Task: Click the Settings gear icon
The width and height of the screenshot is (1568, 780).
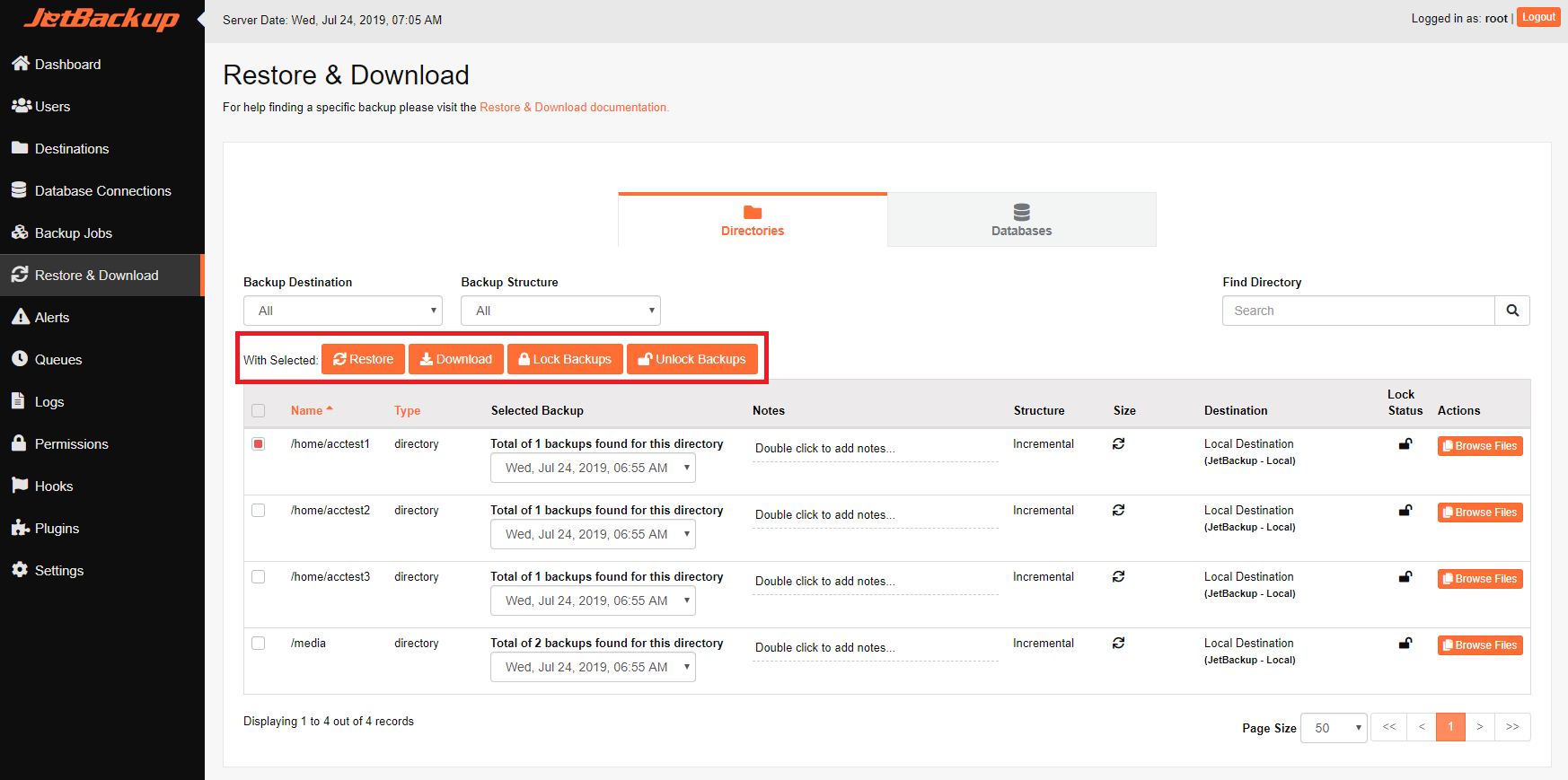Action: click(x=20, y=569)
